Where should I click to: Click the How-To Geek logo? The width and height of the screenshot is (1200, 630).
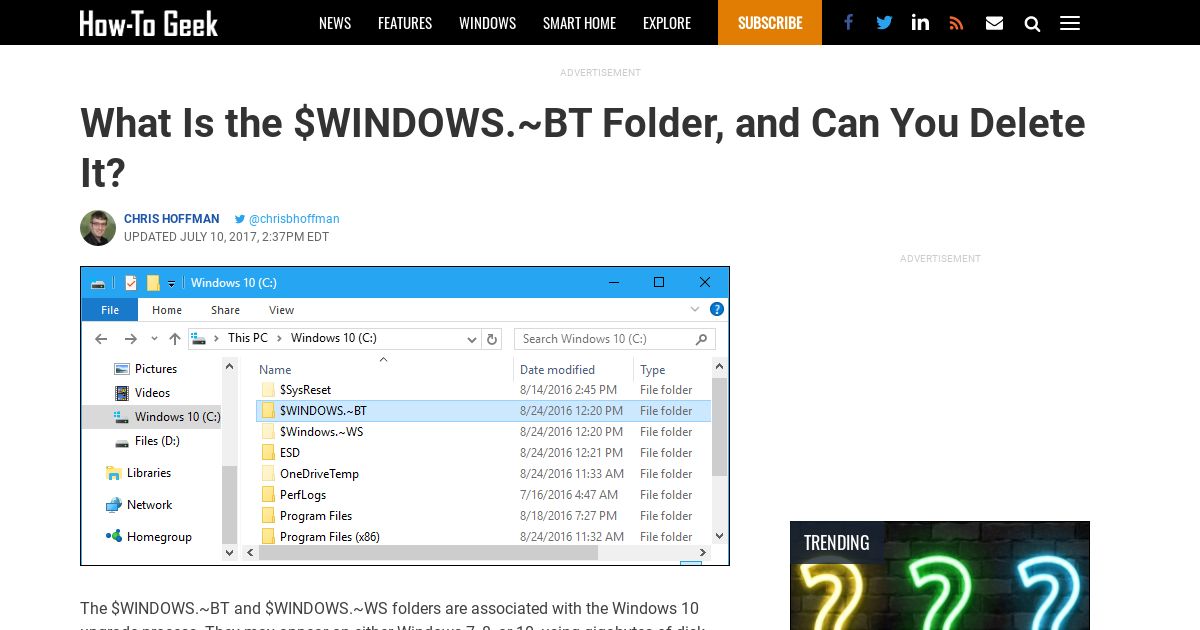tap(148, 23)
